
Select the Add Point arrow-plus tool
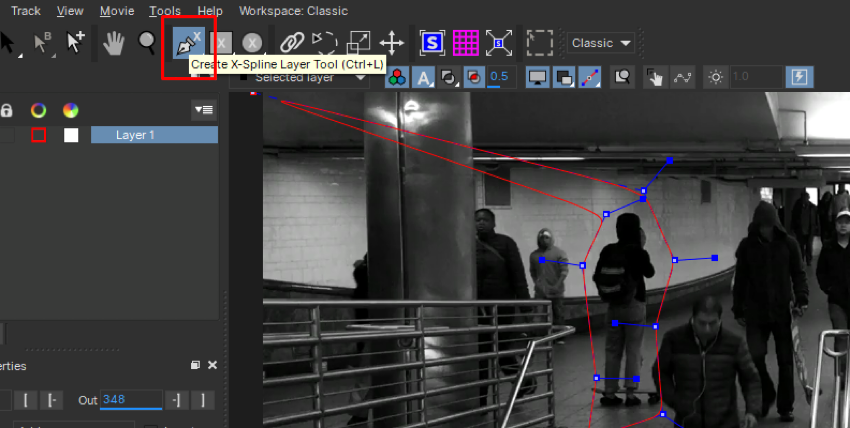[75, 43]
